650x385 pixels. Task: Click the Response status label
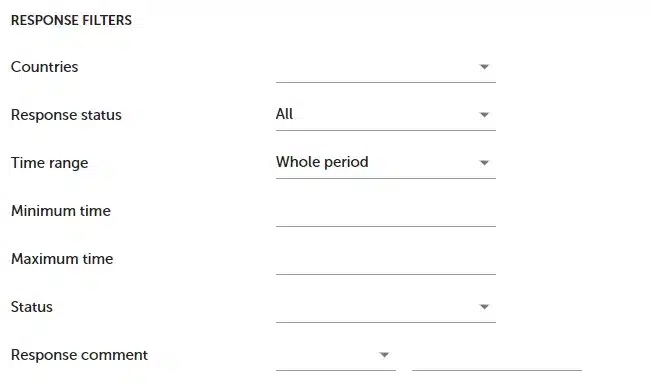[66, 115]
